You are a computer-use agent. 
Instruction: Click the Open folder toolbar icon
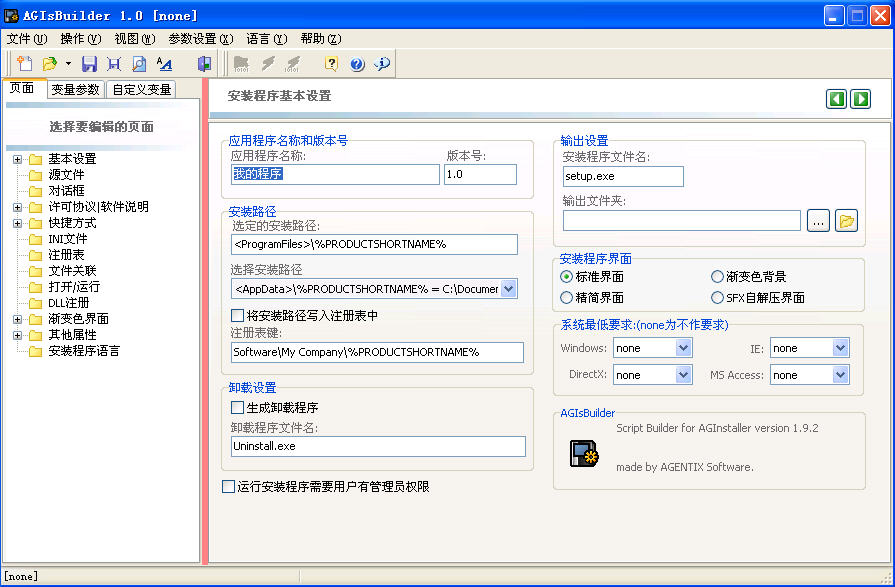coord(49,64)
